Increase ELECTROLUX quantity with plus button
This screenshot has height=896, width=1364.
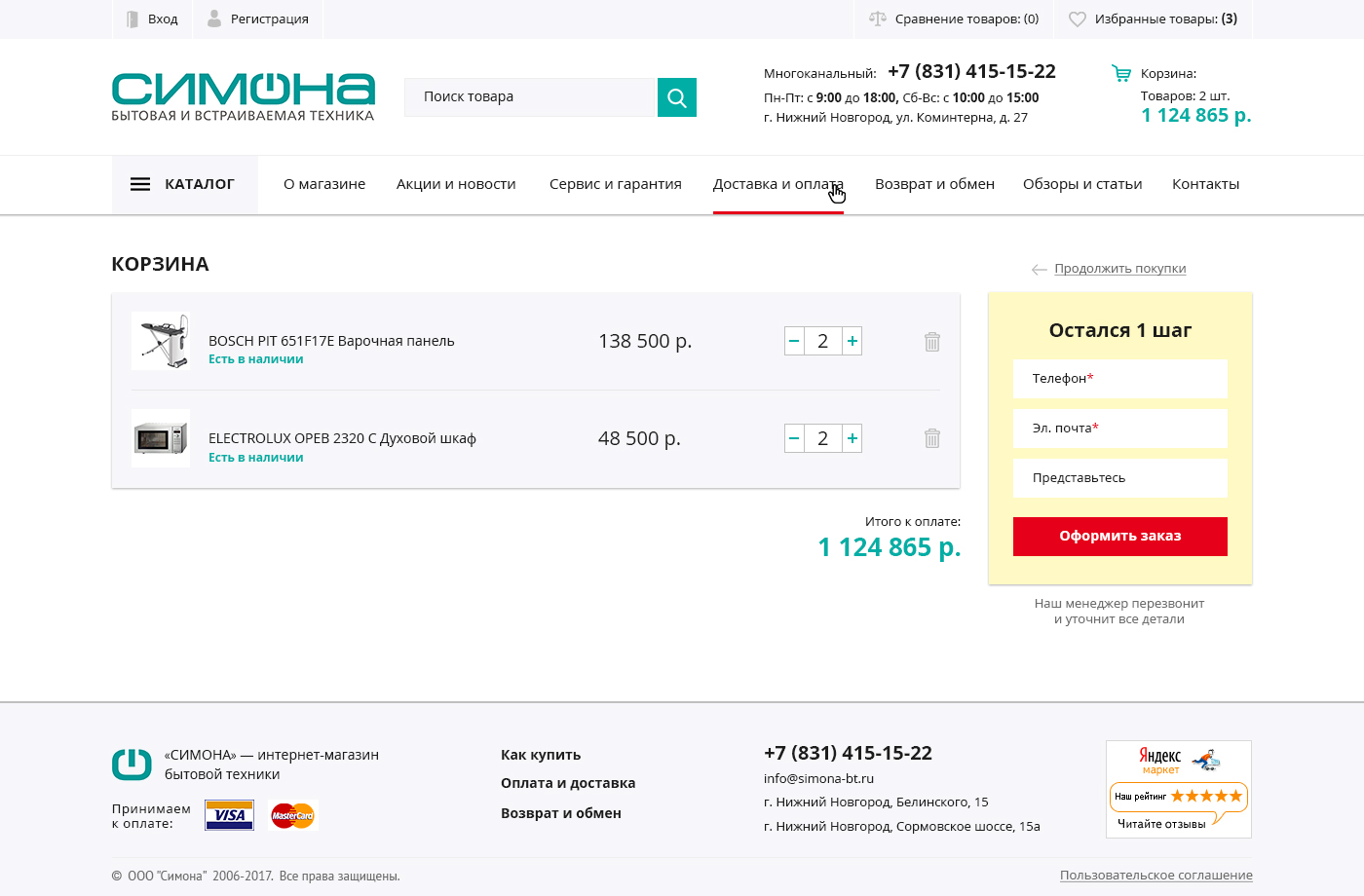852,438
